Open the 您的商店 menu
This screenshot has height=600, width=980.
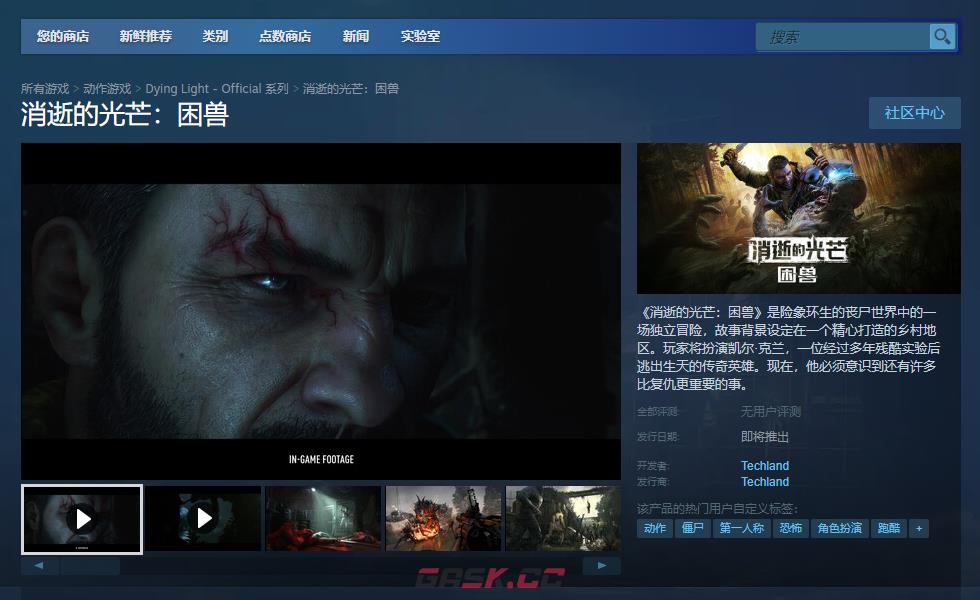[62, 36]
